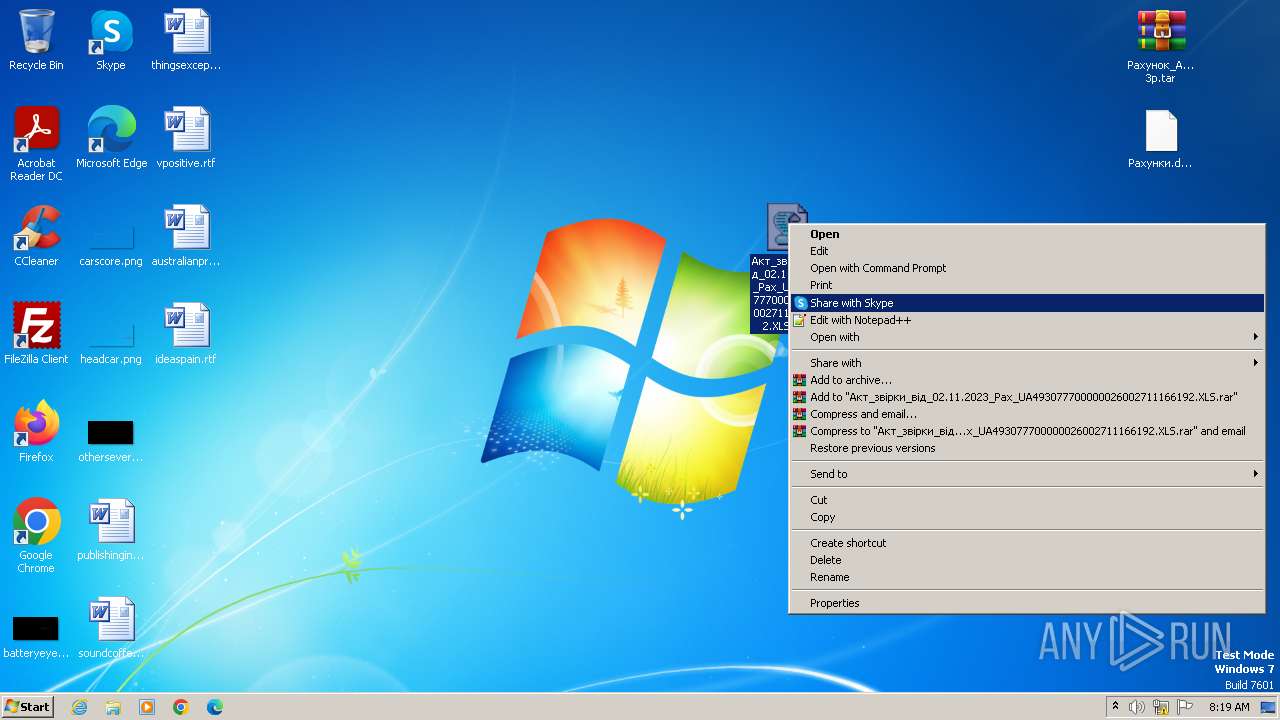This screenshot has width=1280, height=720.
Task: Launch Chrome from the taskbar
Action: (x=181, y=707)
